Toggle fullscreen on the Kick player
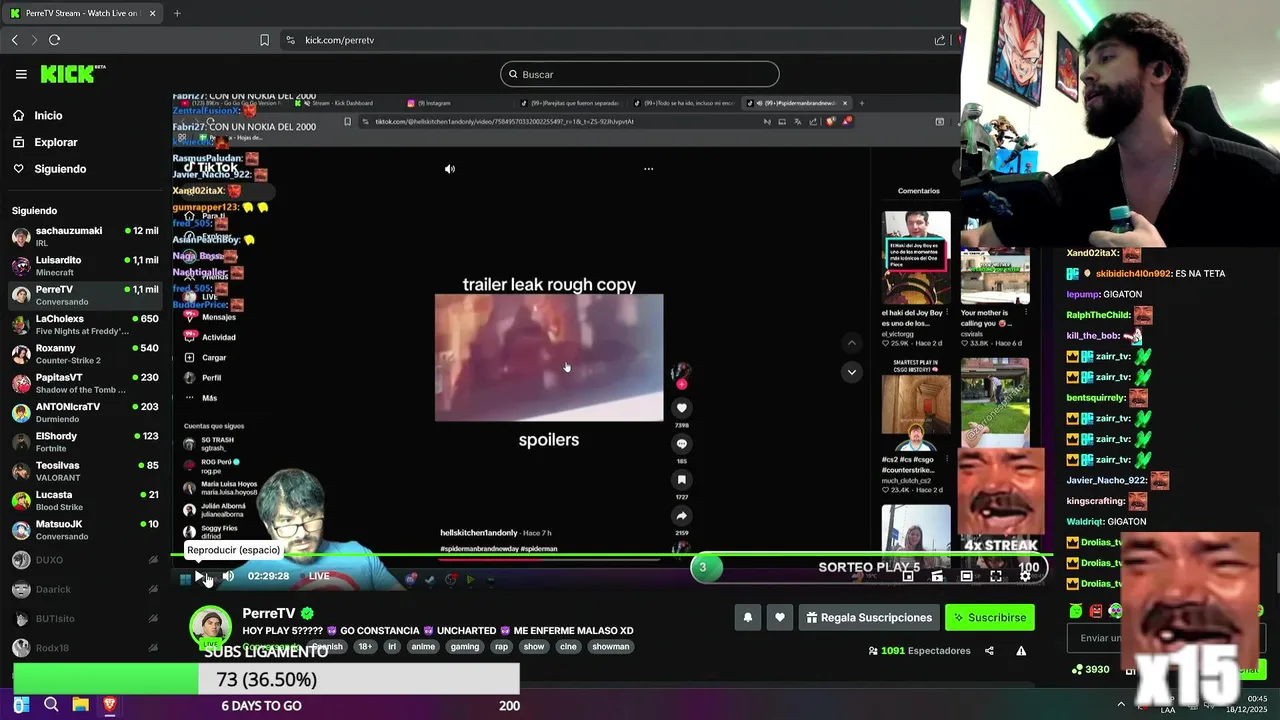The image size is (1280, 720). click(x=996, y=576)
